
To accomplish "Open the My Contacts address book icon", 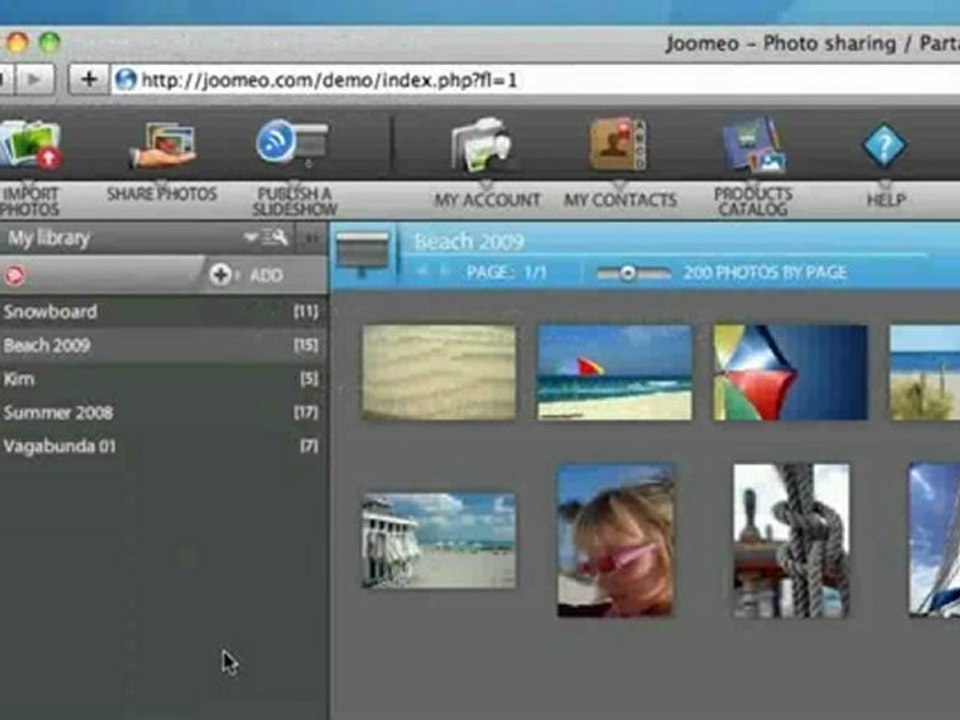I will (x=618, y=144).
